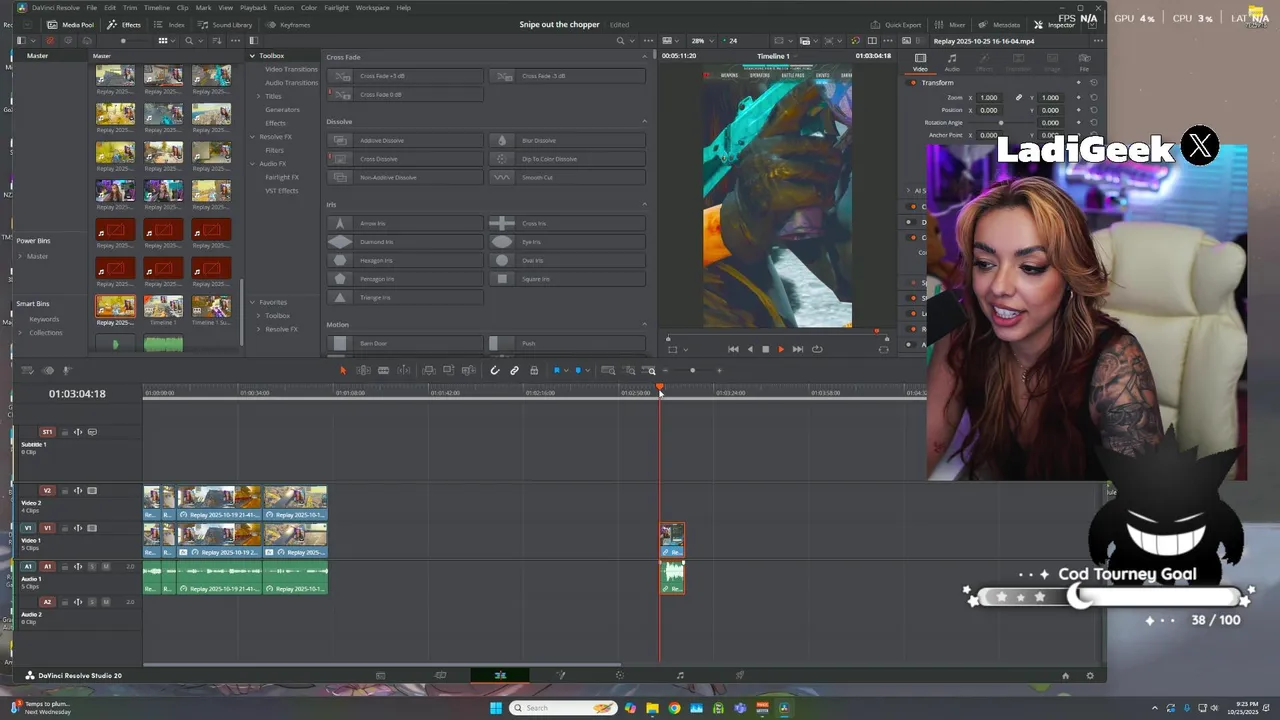
Task: Open the Workspace menu
Action: click(x=373, y=8)
